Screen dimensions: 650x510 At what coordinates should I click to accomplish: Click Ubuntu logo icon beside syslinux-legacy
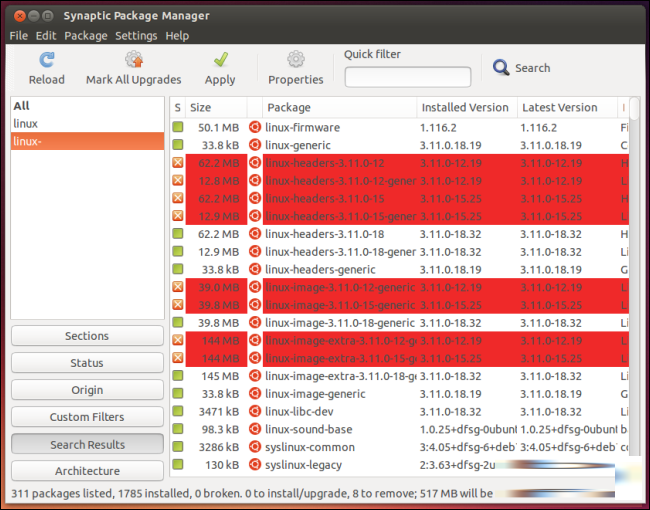pos(255,464)
